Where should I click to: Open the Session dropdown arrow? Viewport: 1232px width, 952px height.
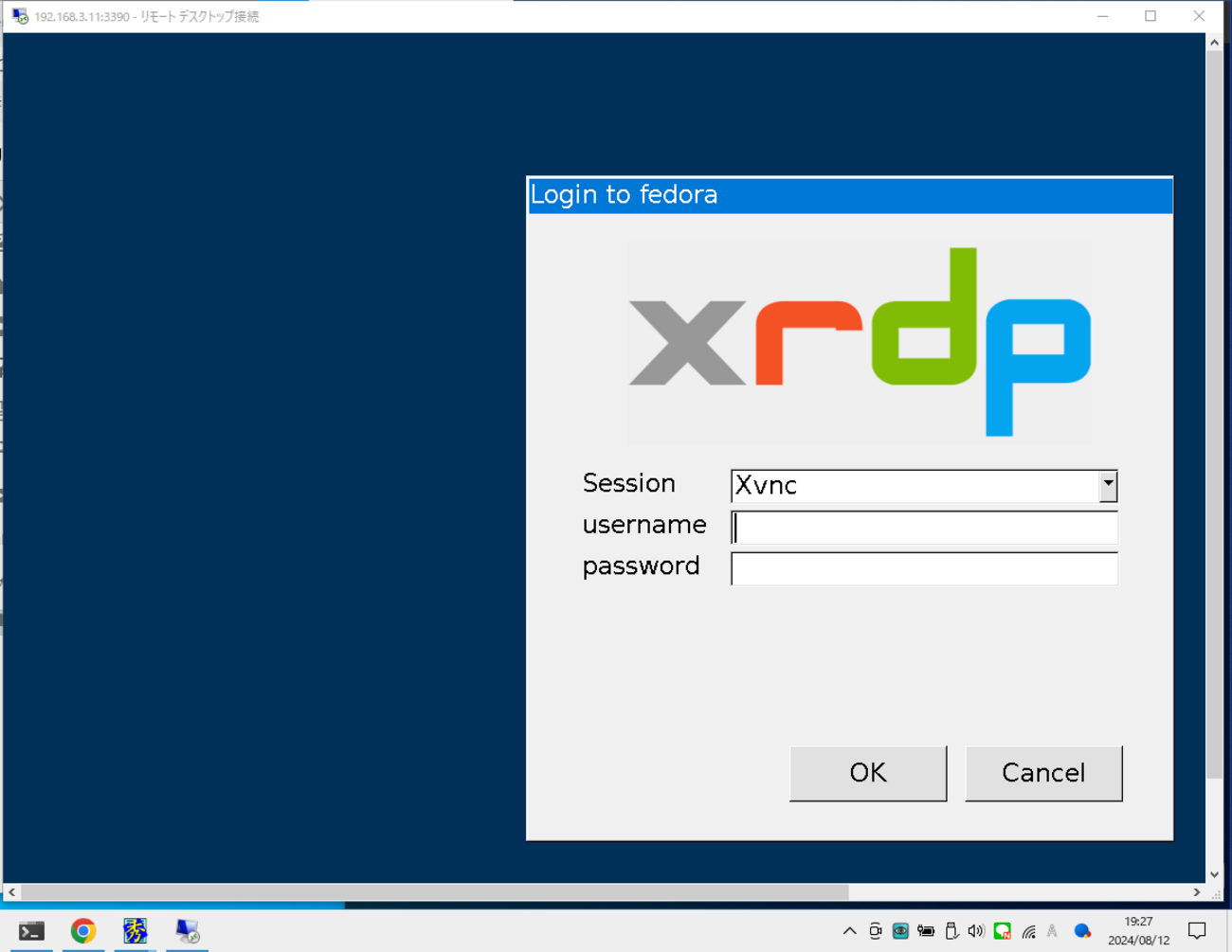pos(1108,485)
